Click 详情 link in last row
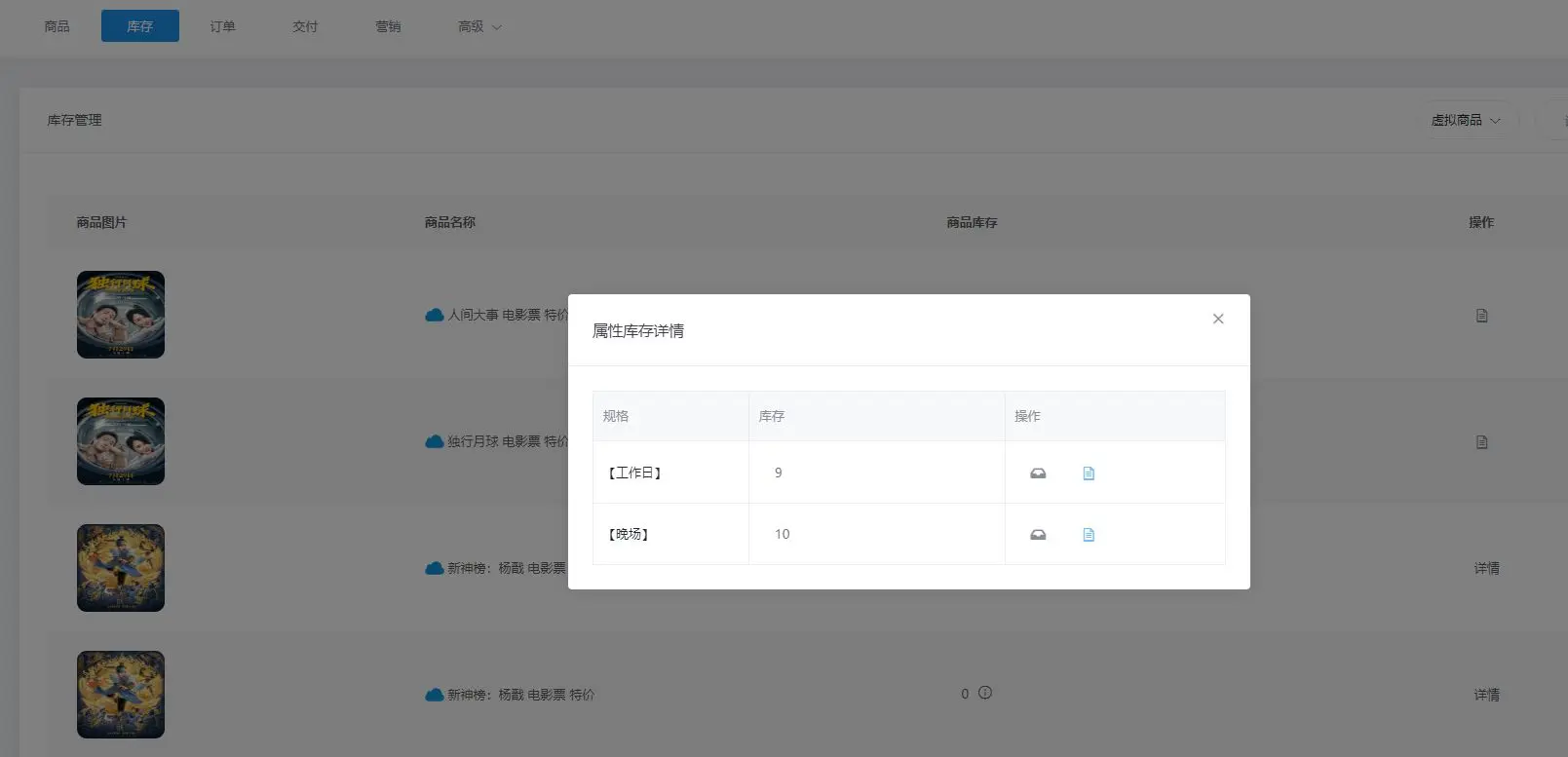This screenshot has width=1568, height=757. [1486, 695]
